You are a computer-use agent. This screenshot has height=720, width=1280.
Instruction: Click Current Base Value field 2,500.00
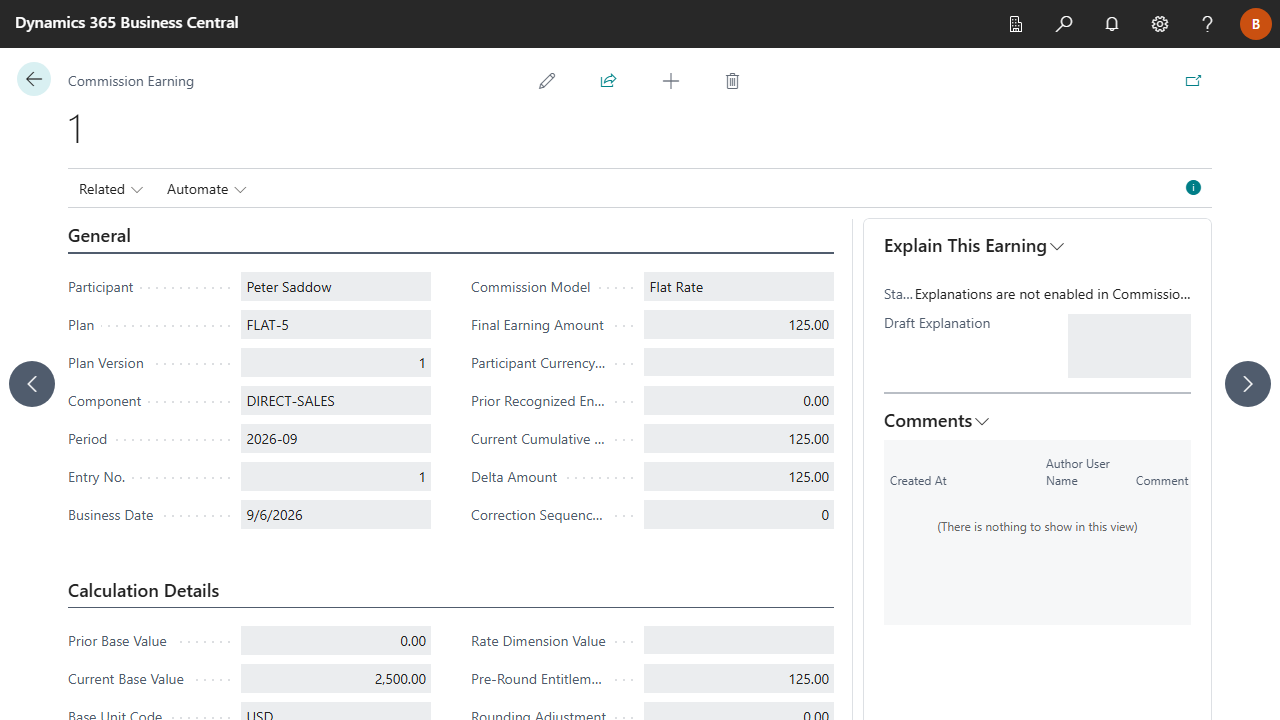336,679
